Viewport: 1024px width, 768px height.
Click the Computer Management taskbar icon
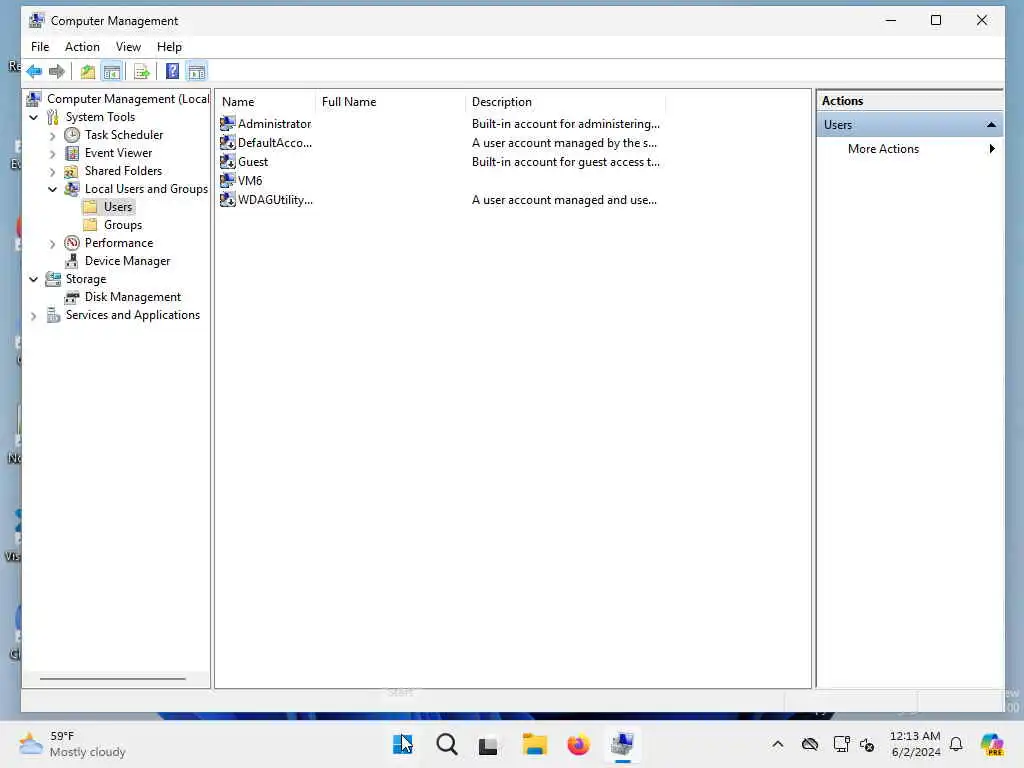[622, 744]
